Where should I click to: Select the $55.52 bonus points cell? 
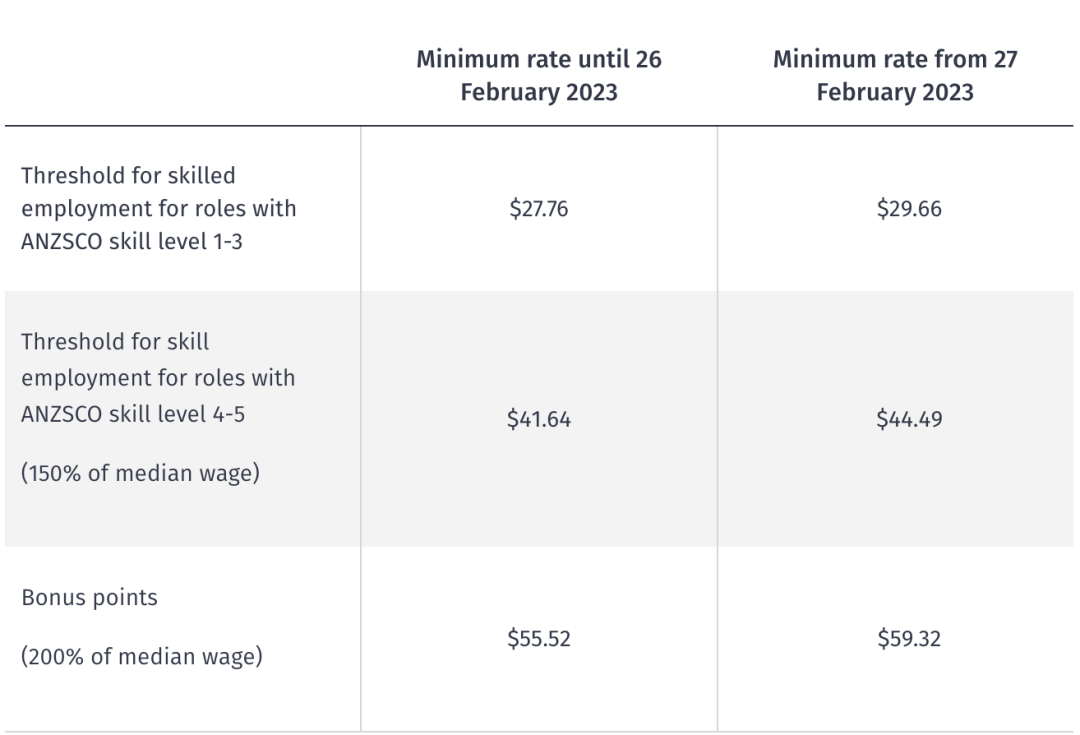click(x=539, y=639)
